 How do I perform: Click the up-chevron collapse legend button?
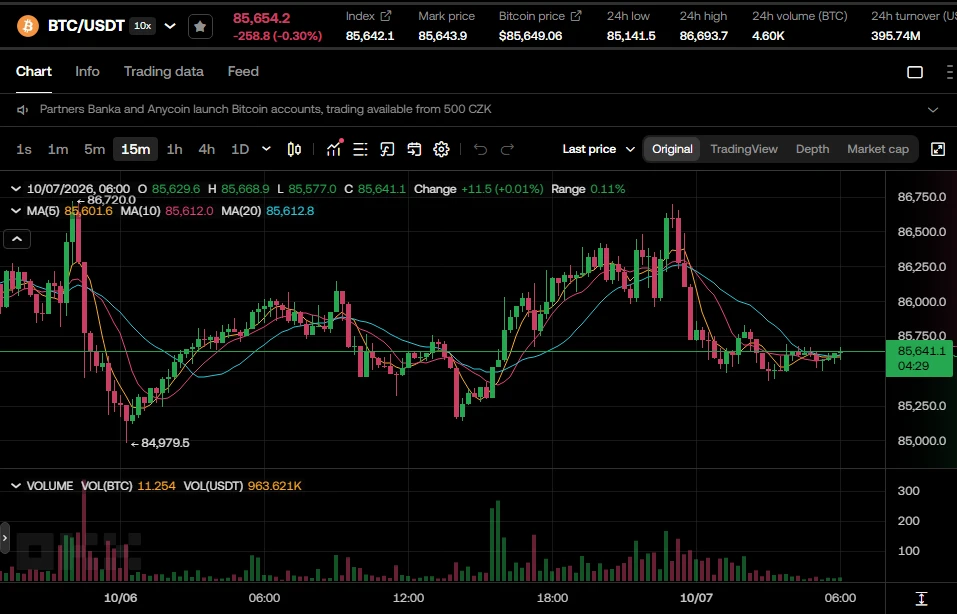[17, 239]
